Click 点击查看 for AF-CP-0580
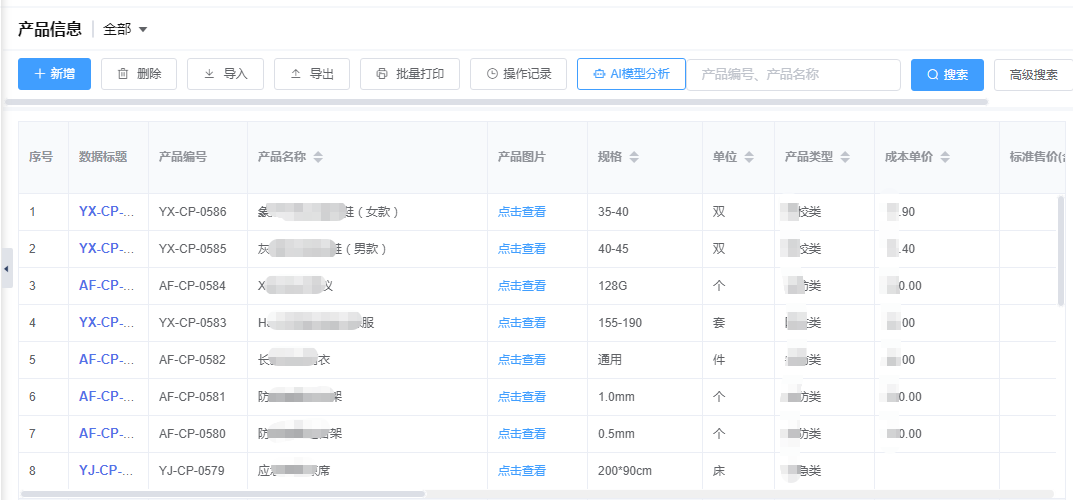This screenshot has width=1073, height=500. tap(521, 434)
